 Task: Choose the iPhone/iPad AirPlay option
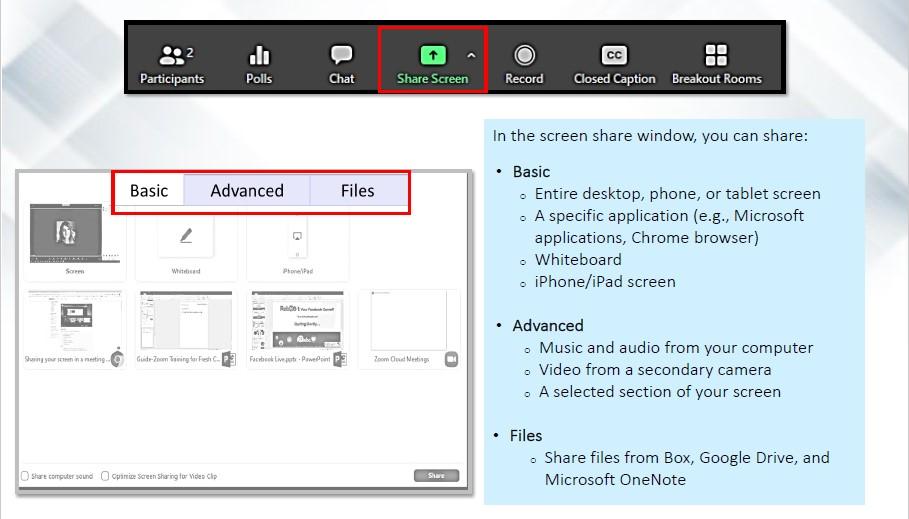(297, 244)
